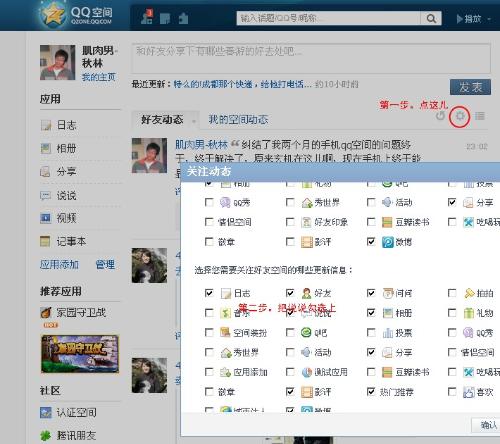
Task: Launch 家园守卫战 from recommended apps
Action: [73, 312]
